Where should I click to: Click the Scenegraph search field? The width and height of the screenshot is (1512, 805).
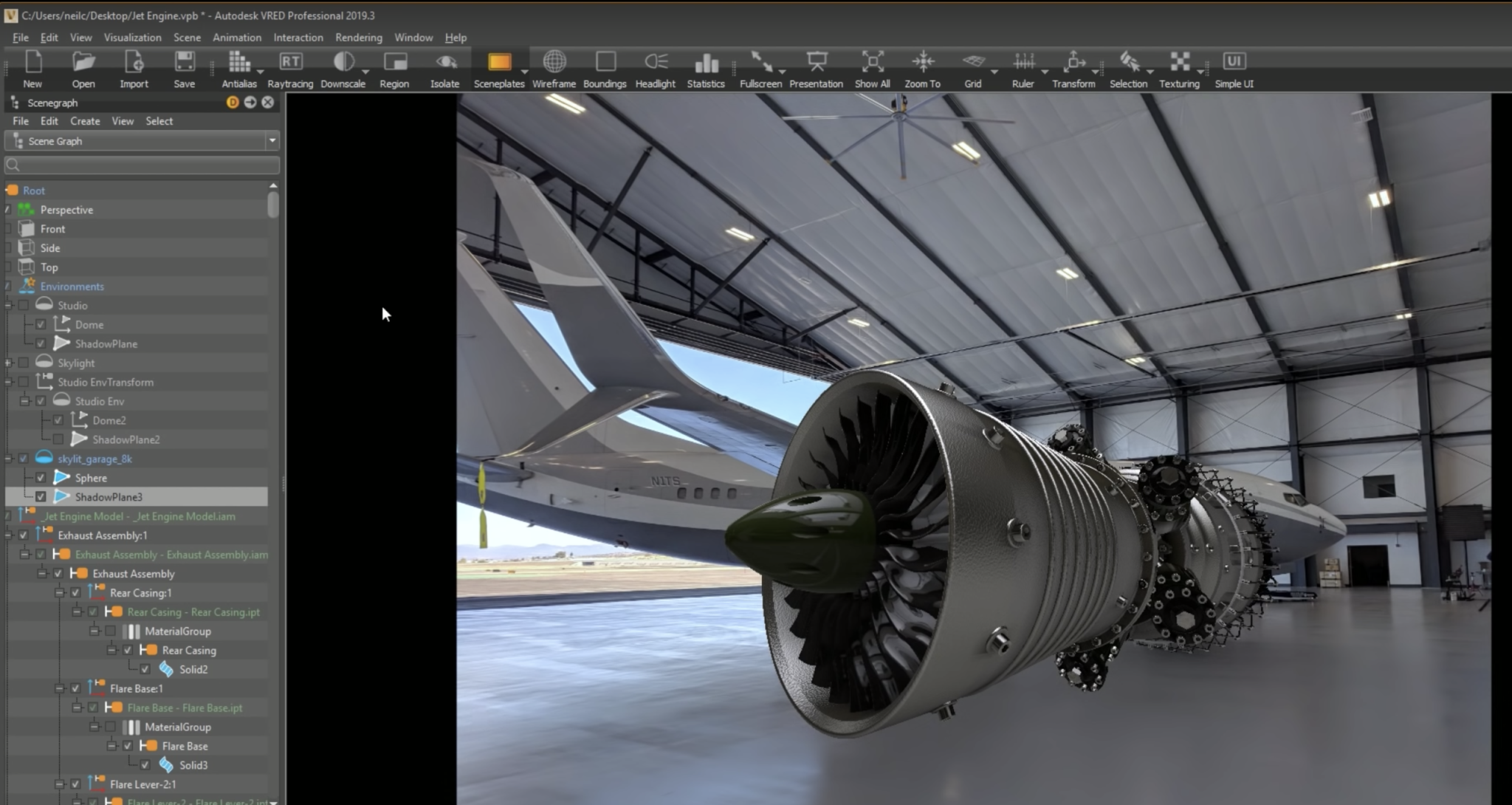coord(142,165)
